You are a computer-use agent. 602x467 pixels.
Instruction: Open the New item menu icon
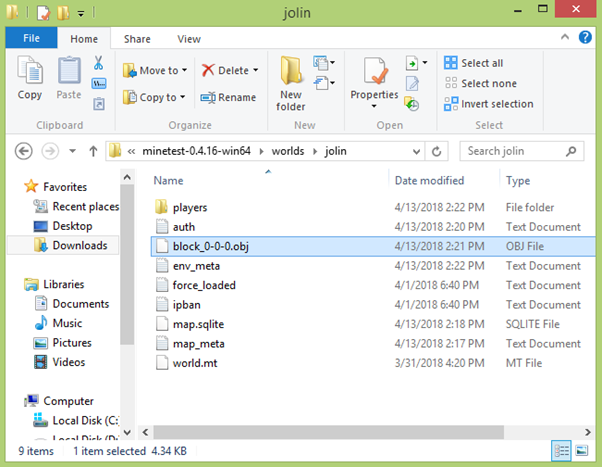pos(321,63)
